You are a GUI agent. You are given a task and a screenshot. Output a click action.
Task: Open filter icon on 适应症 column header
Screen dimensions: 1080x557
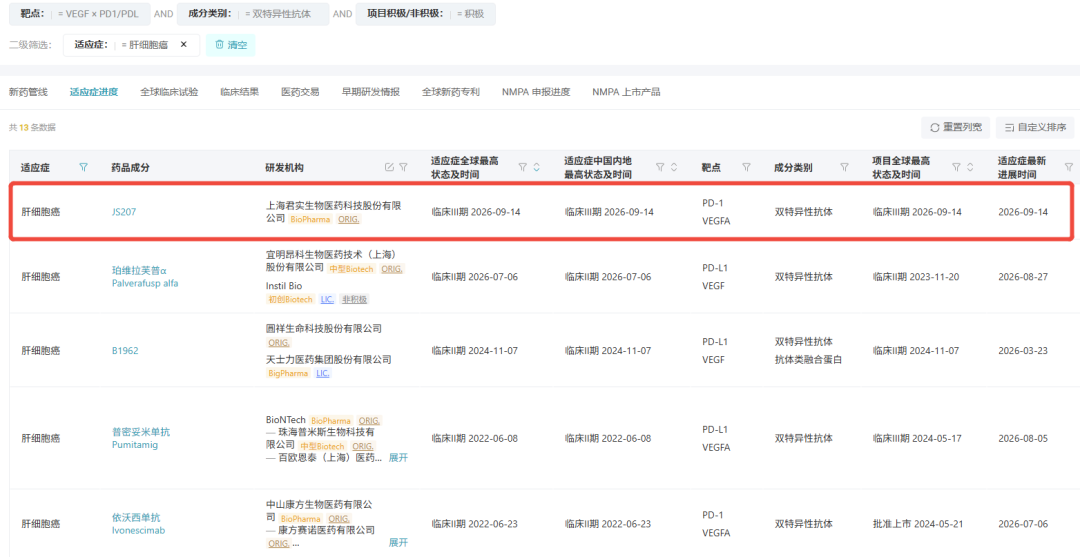[x=83, y=167]
